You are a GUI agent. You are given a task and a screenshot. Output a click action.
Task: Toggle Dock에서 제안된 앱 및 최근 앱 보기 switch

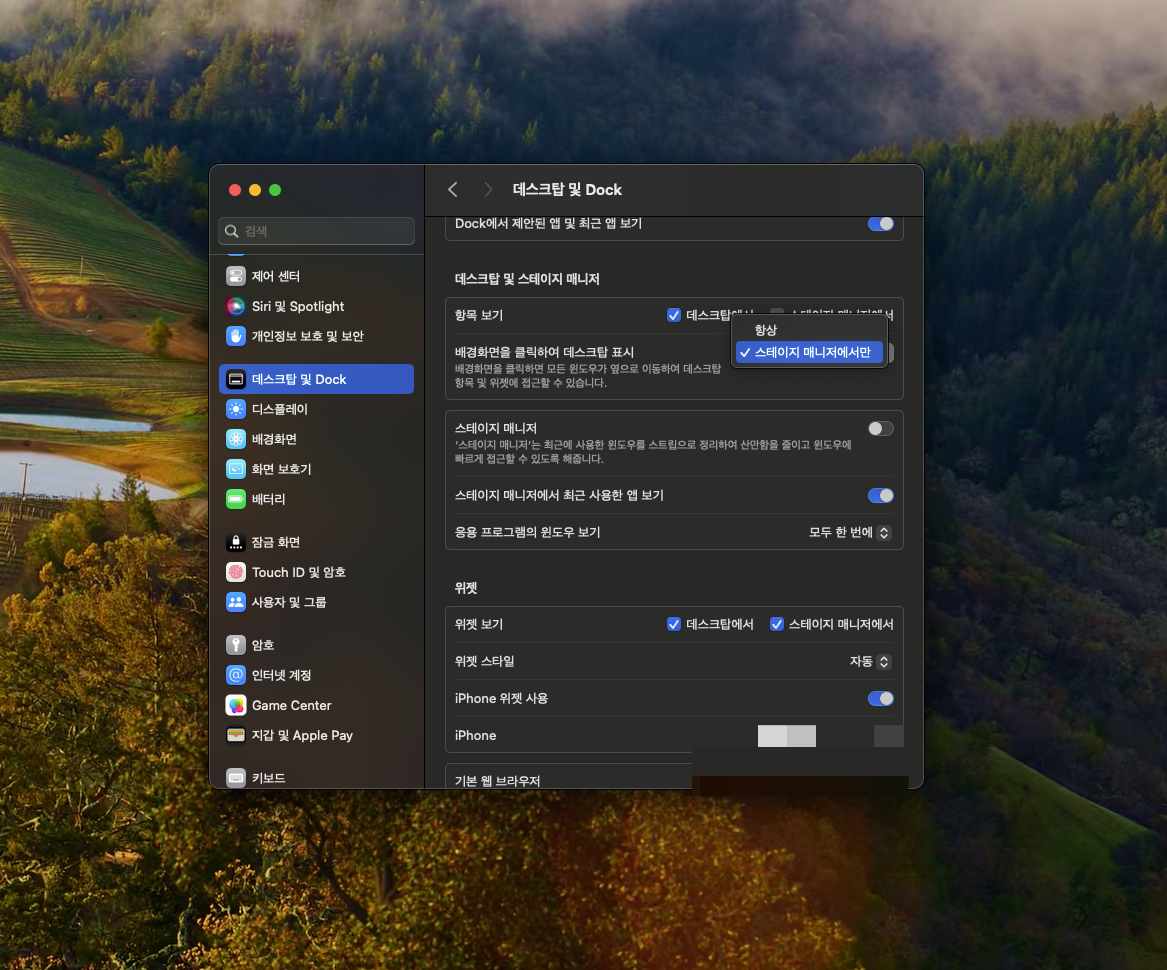click(880, 223)
